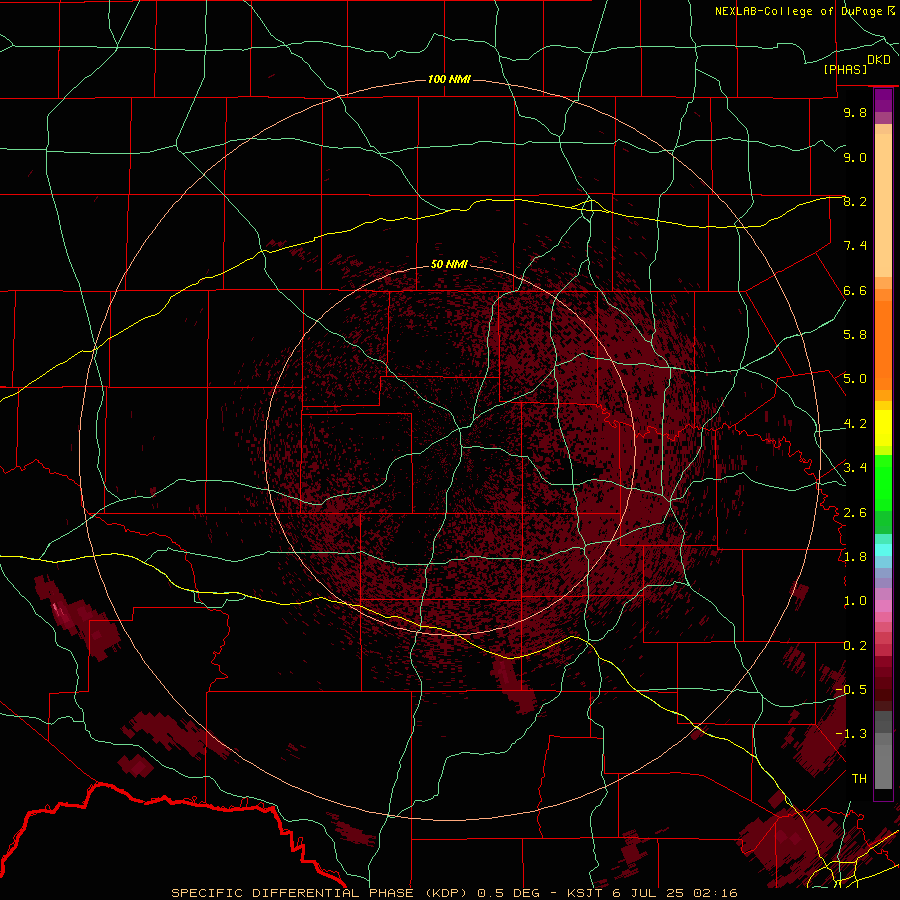Select the 8.2 scale value

pos(855,201)
